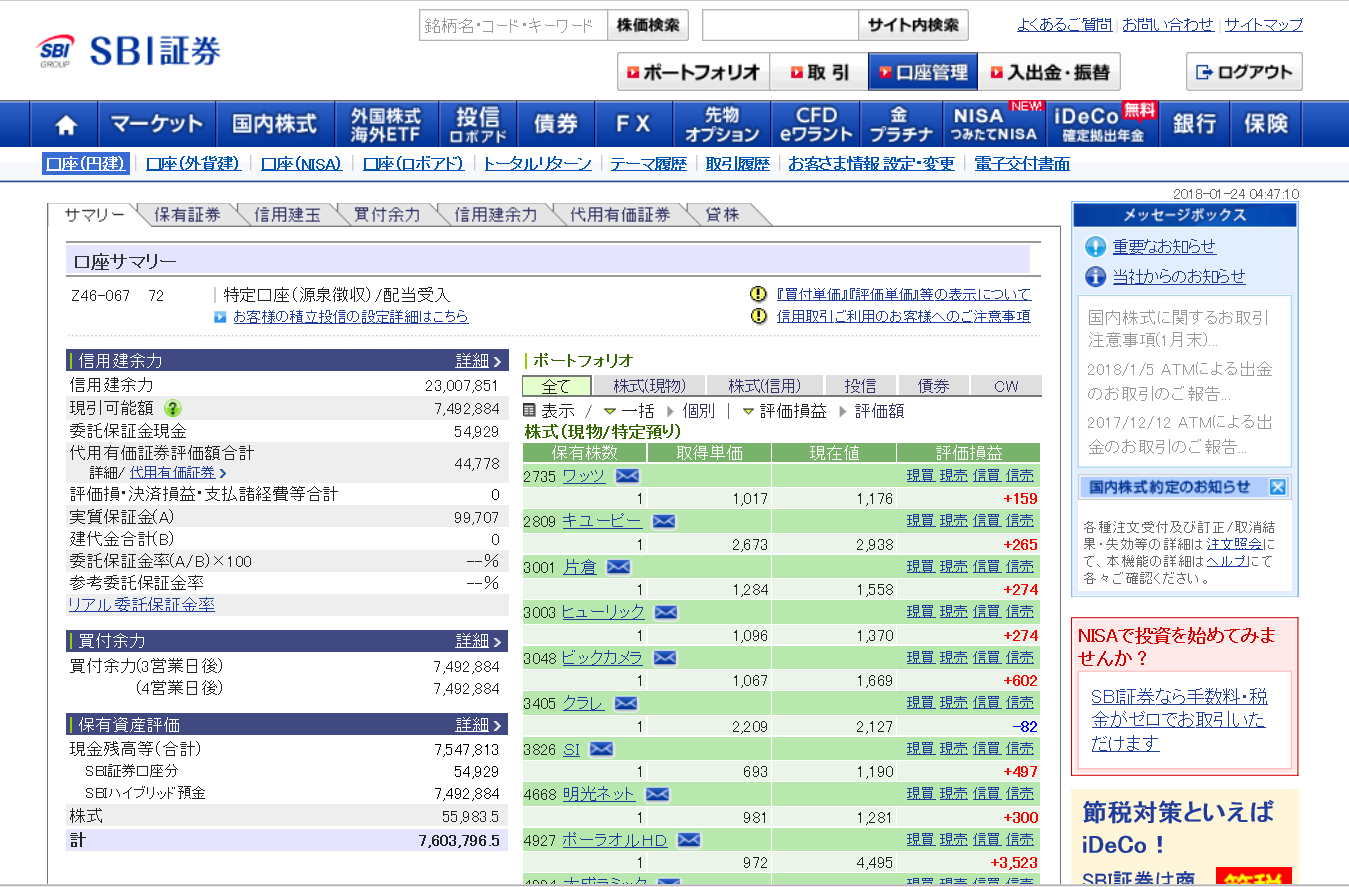Click the 重要なお知らせ exclamation icon
The image size is (1349, 887).
coord(1096,247)
